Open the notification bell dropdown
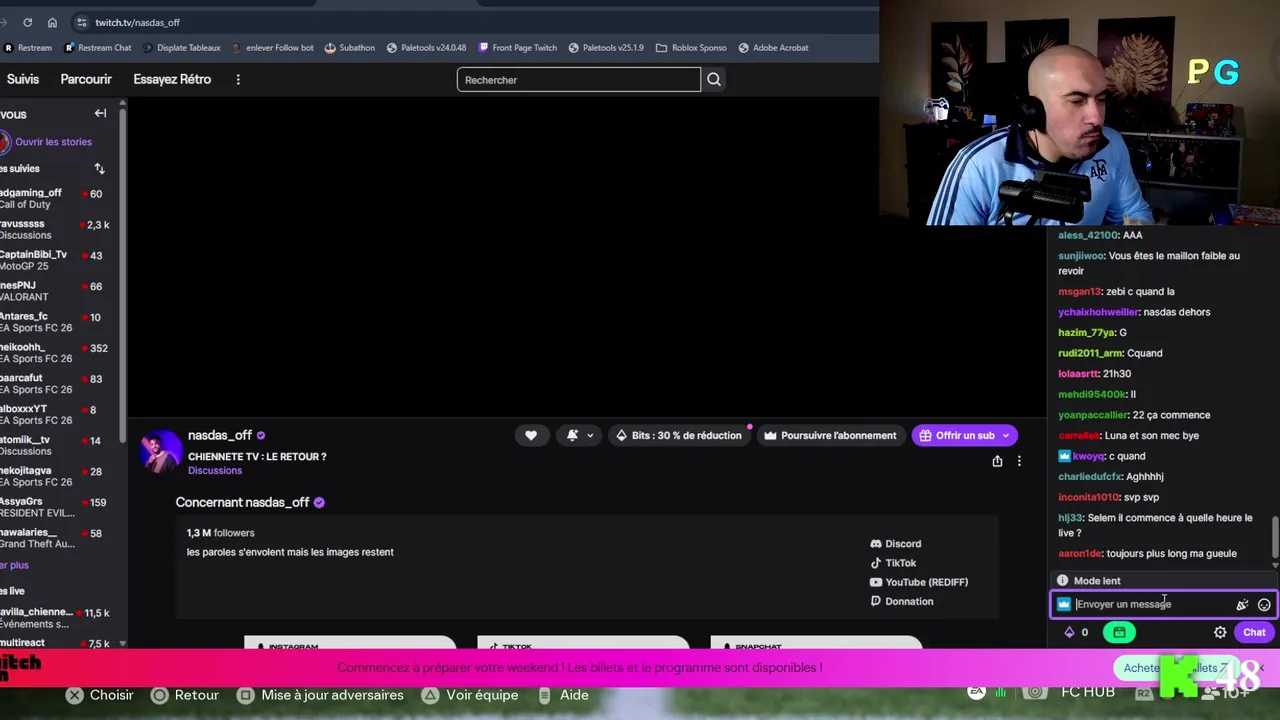Viewport: 1280px width, 720px height. pyautogui.click(x=579, y=435)
